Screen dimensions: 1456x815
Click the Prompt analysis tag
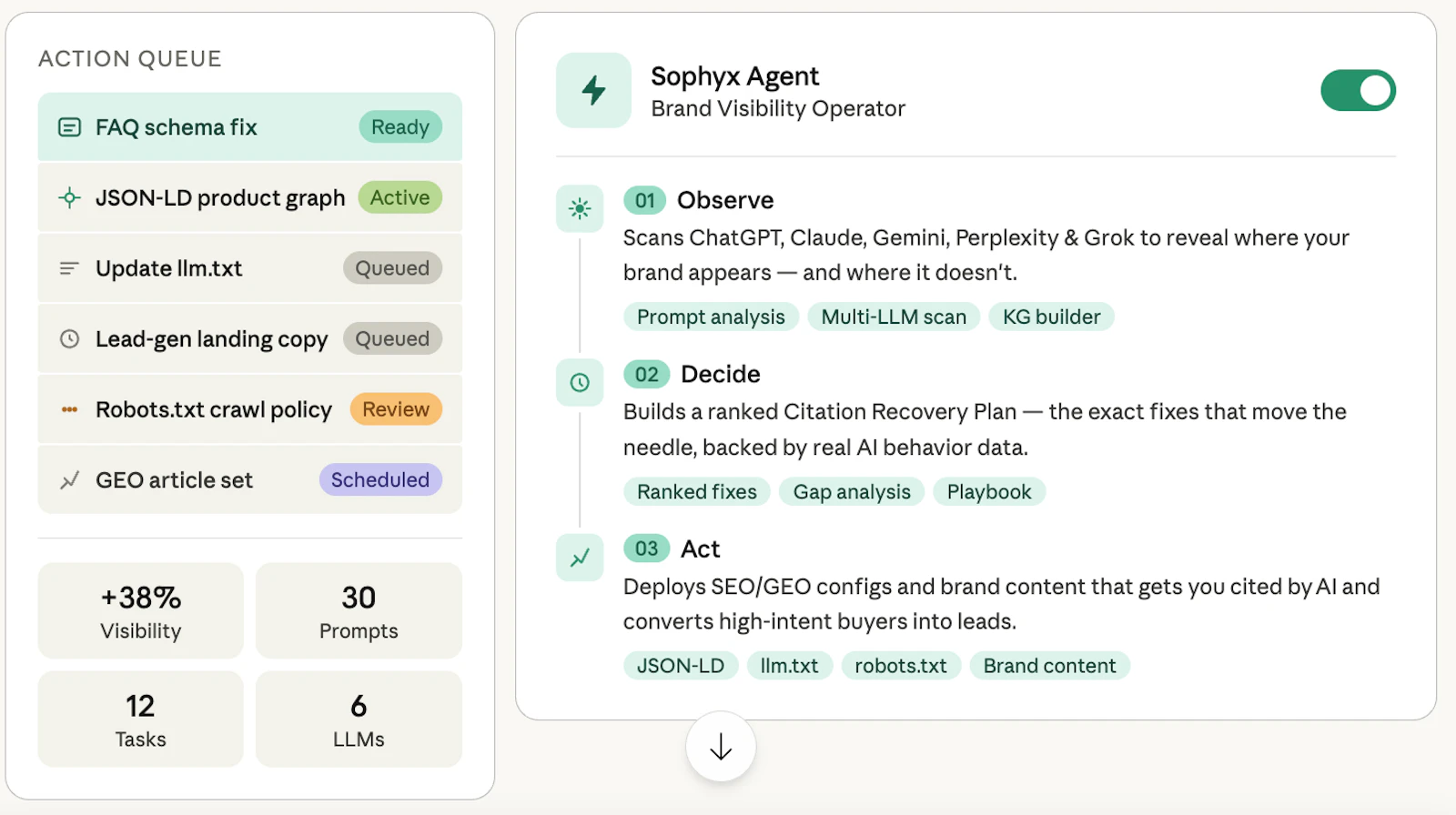pos(711,317)
